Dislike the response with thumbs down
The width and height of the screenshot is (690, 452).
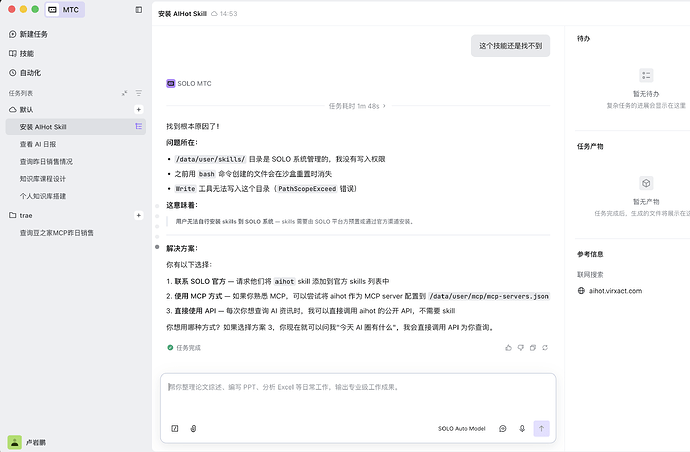(x=521, y=348)
